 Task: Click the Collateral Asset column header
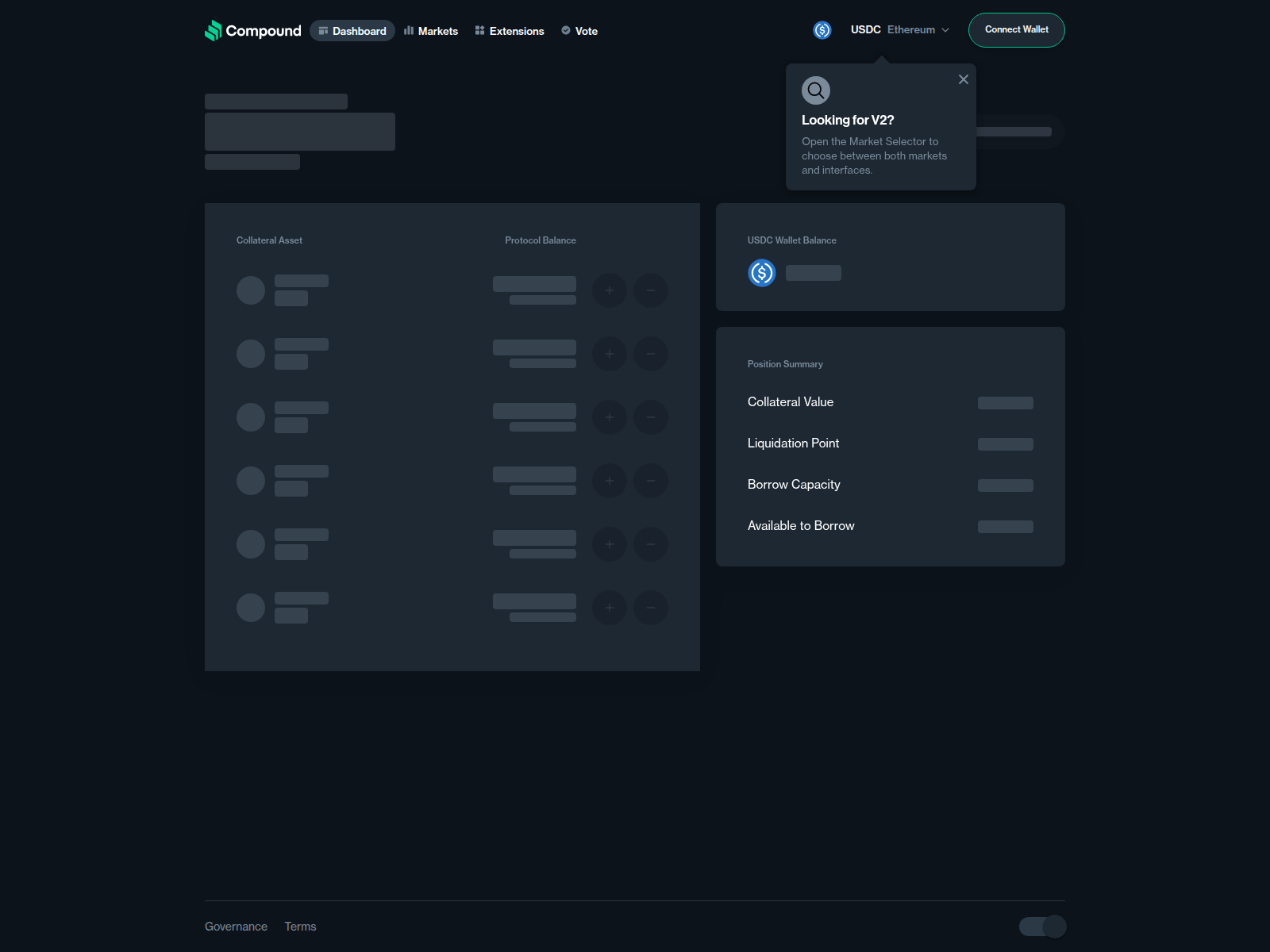(x=269, y=240)
